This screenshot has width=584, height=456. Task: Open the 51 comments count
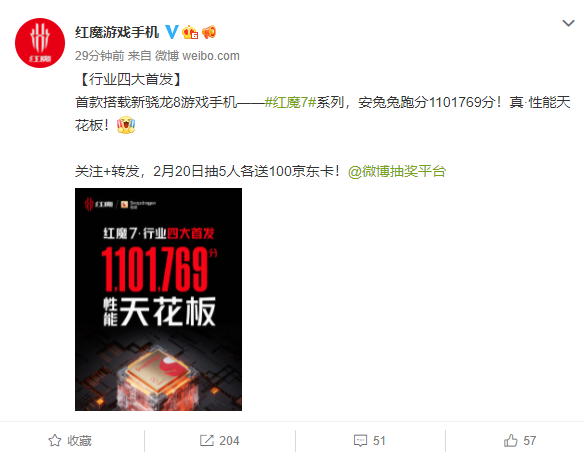pyautogui.click(x=379, y=441)
